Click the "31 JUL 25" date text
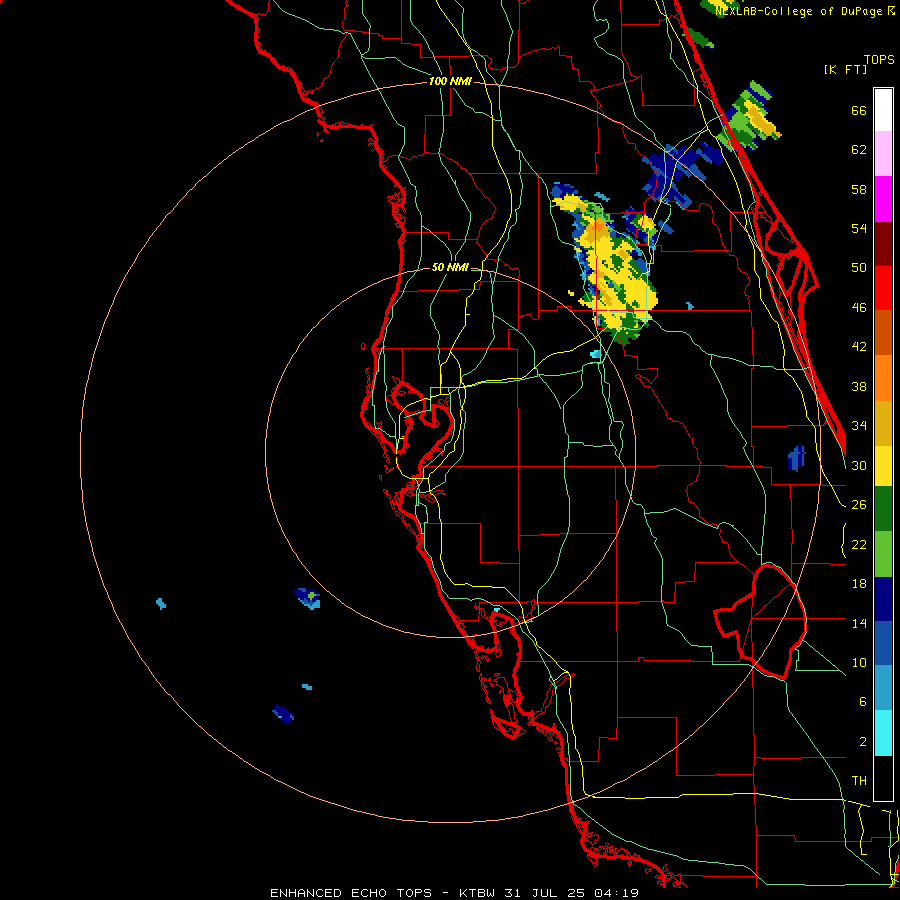Viewport: 900px width, 900px height. (545, 893)
